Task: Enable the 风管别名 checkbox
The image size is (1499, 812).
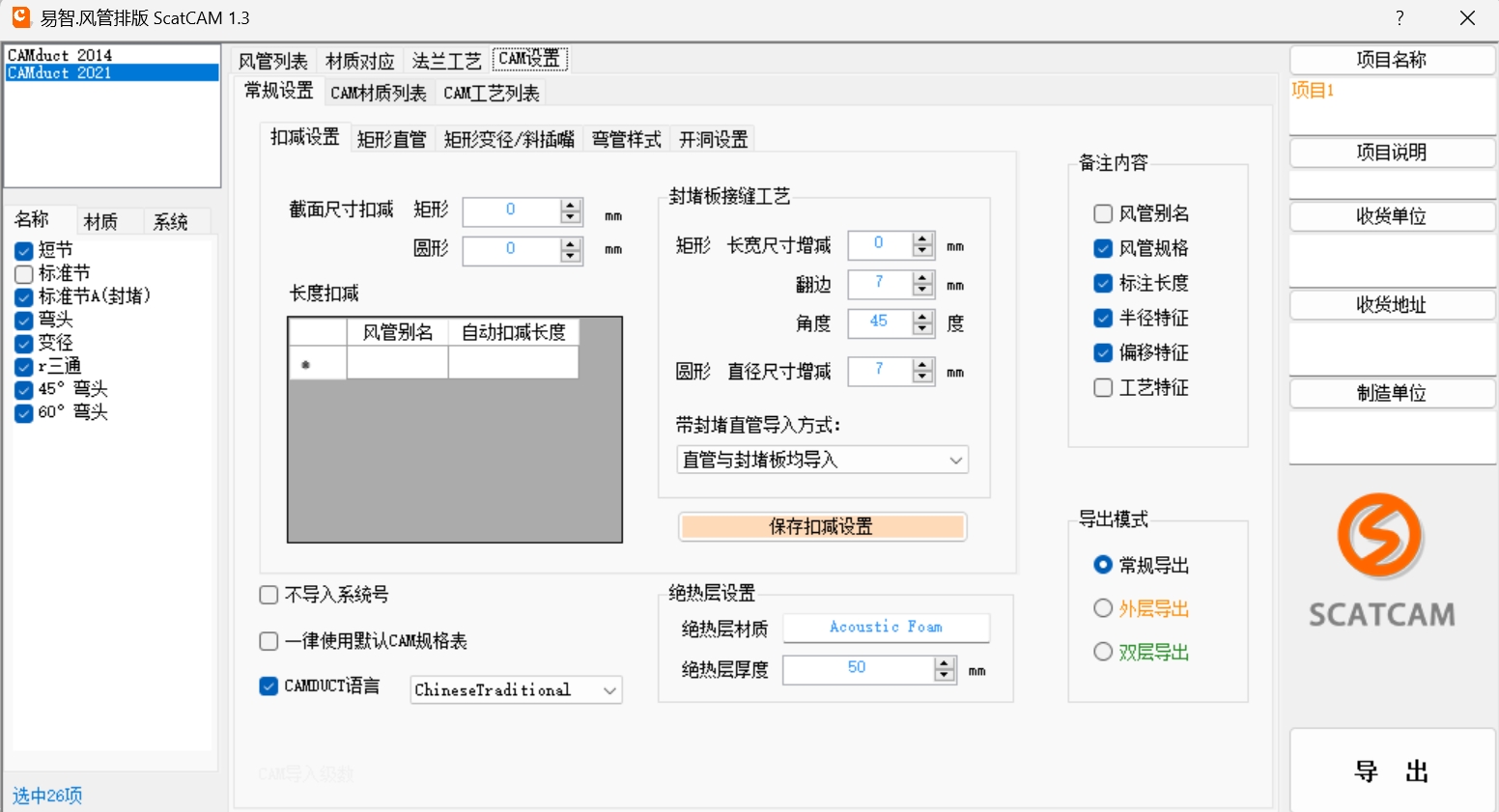Action: (1103, 213)
